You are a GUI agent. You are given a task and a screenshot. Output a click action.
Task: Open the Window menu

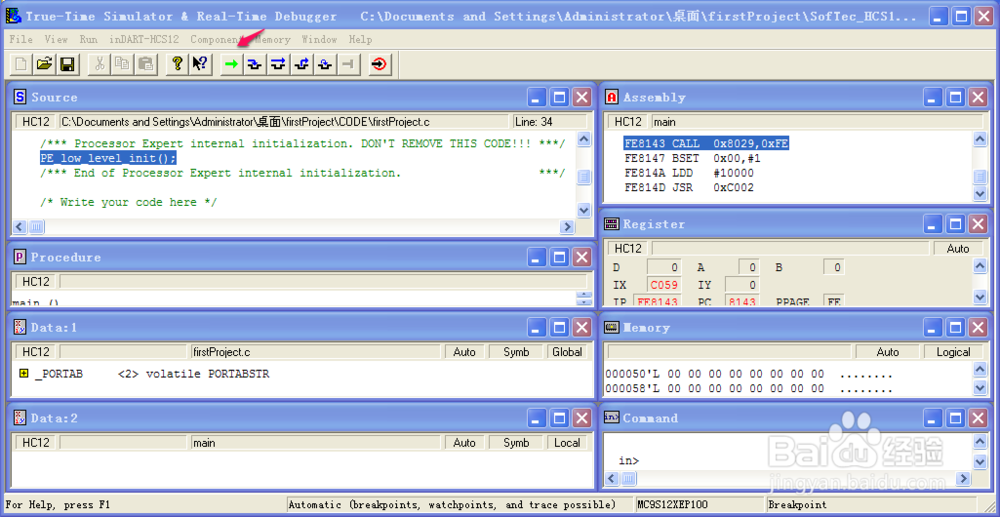(320, 40)
